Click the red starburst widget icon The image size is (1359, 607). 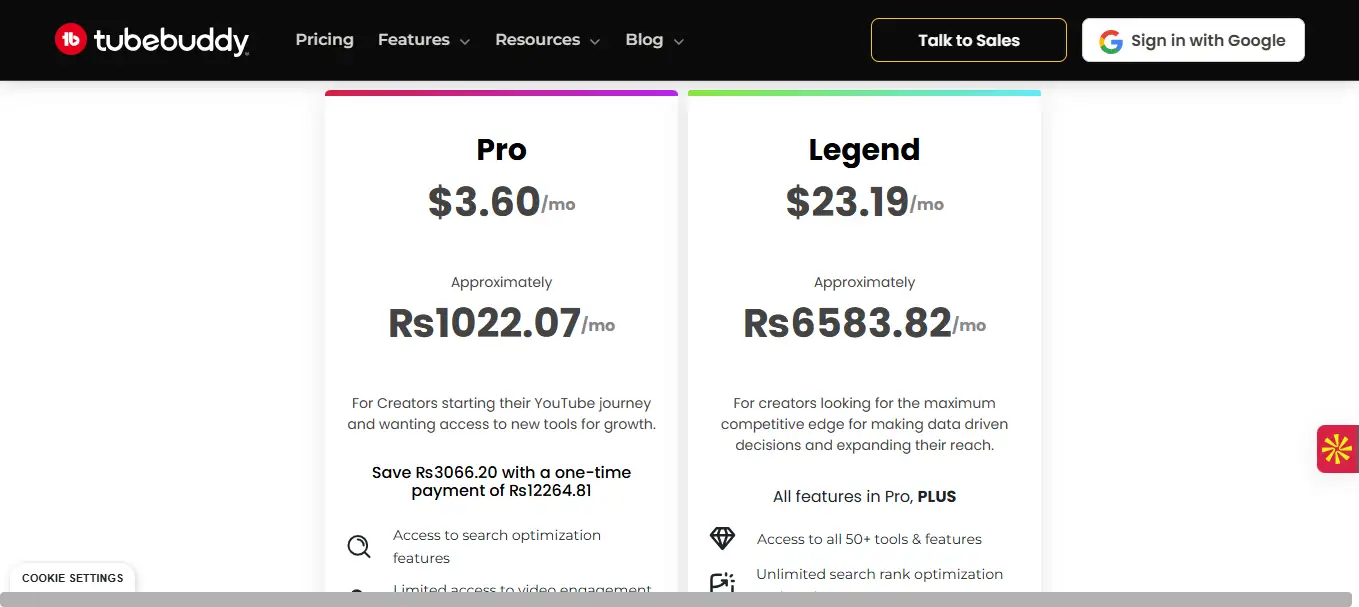pos(1337,449)
